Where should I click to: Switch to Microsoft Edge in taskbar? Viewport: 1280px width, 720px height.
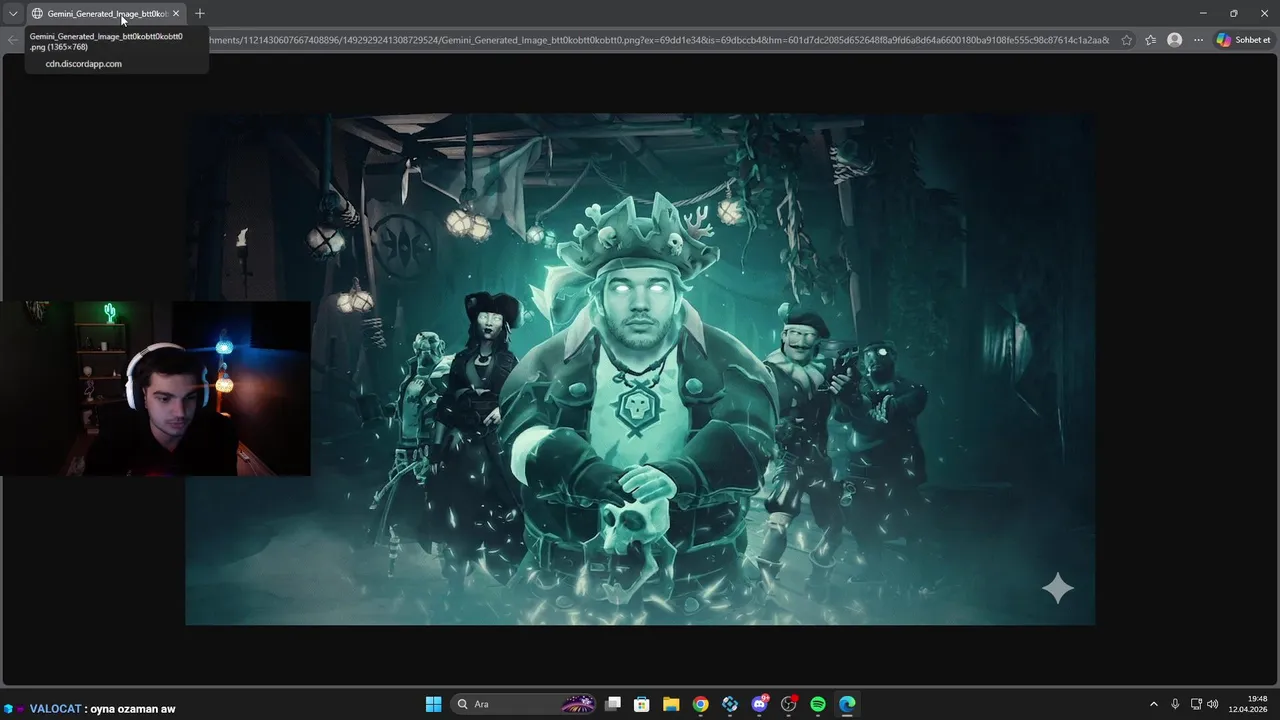847,704
